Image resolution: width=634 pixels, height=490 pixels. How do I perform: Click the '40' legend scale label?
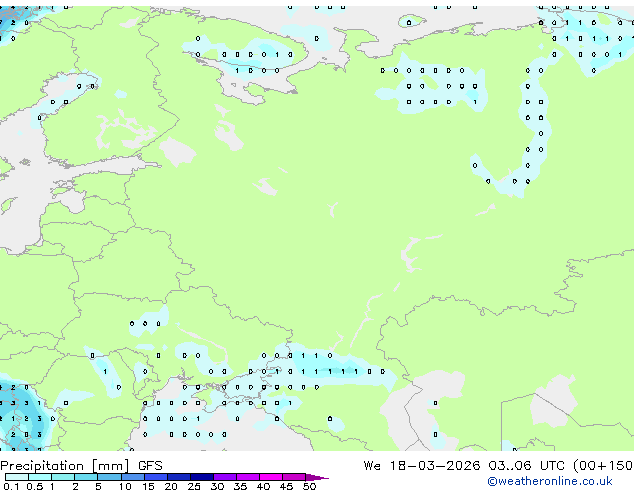(x=263, y=486)
